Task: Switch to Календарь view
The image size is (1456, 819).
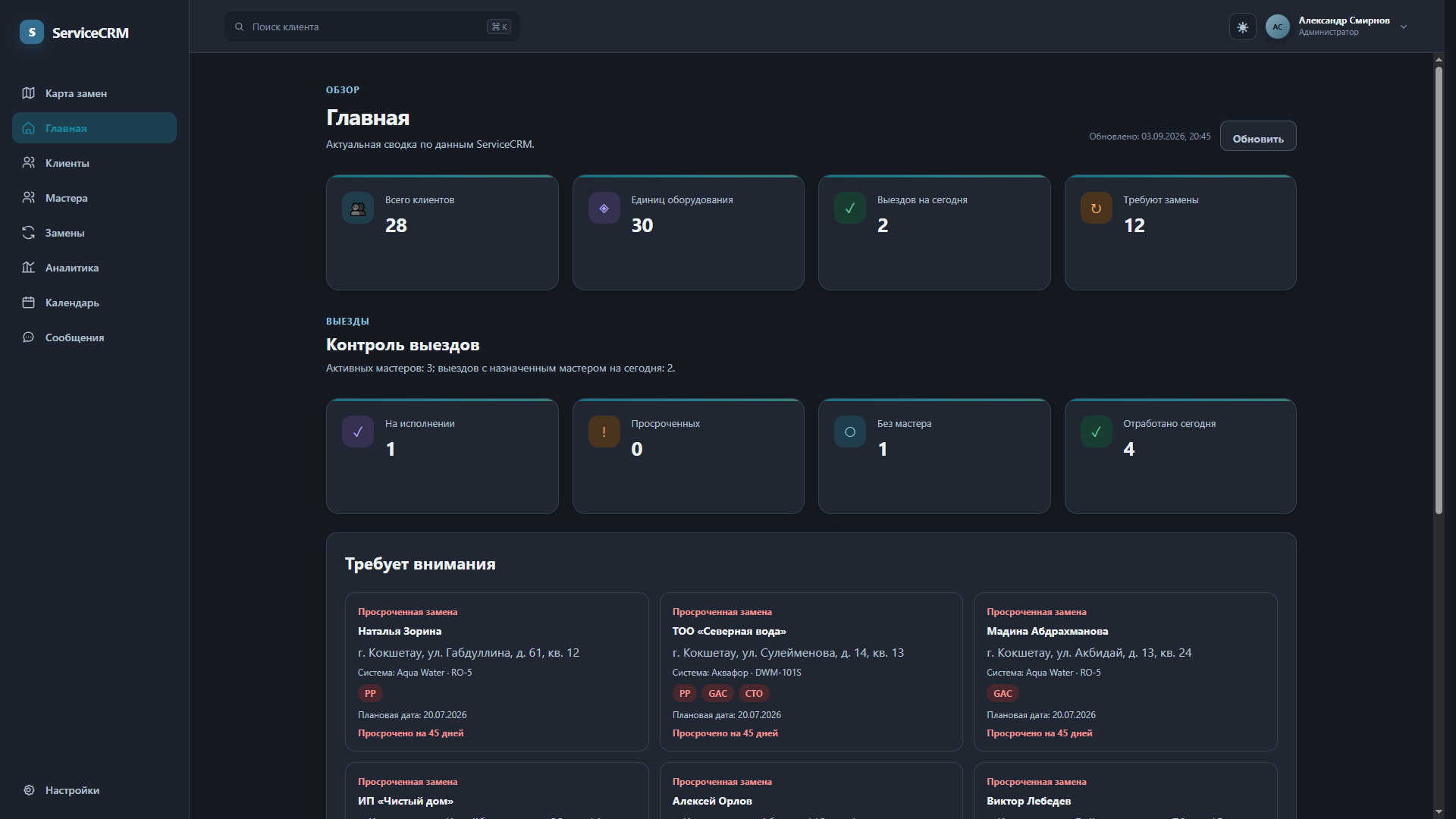Action: pyautogui.click(x=94, y=303)
